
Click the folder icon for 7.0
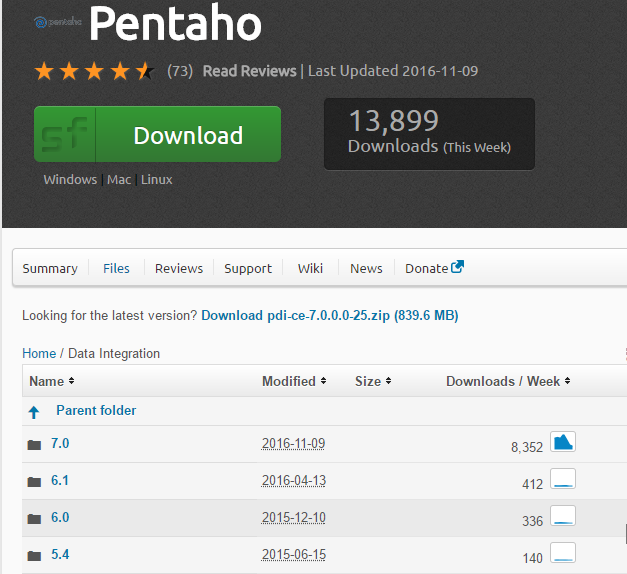click(34, 444)
